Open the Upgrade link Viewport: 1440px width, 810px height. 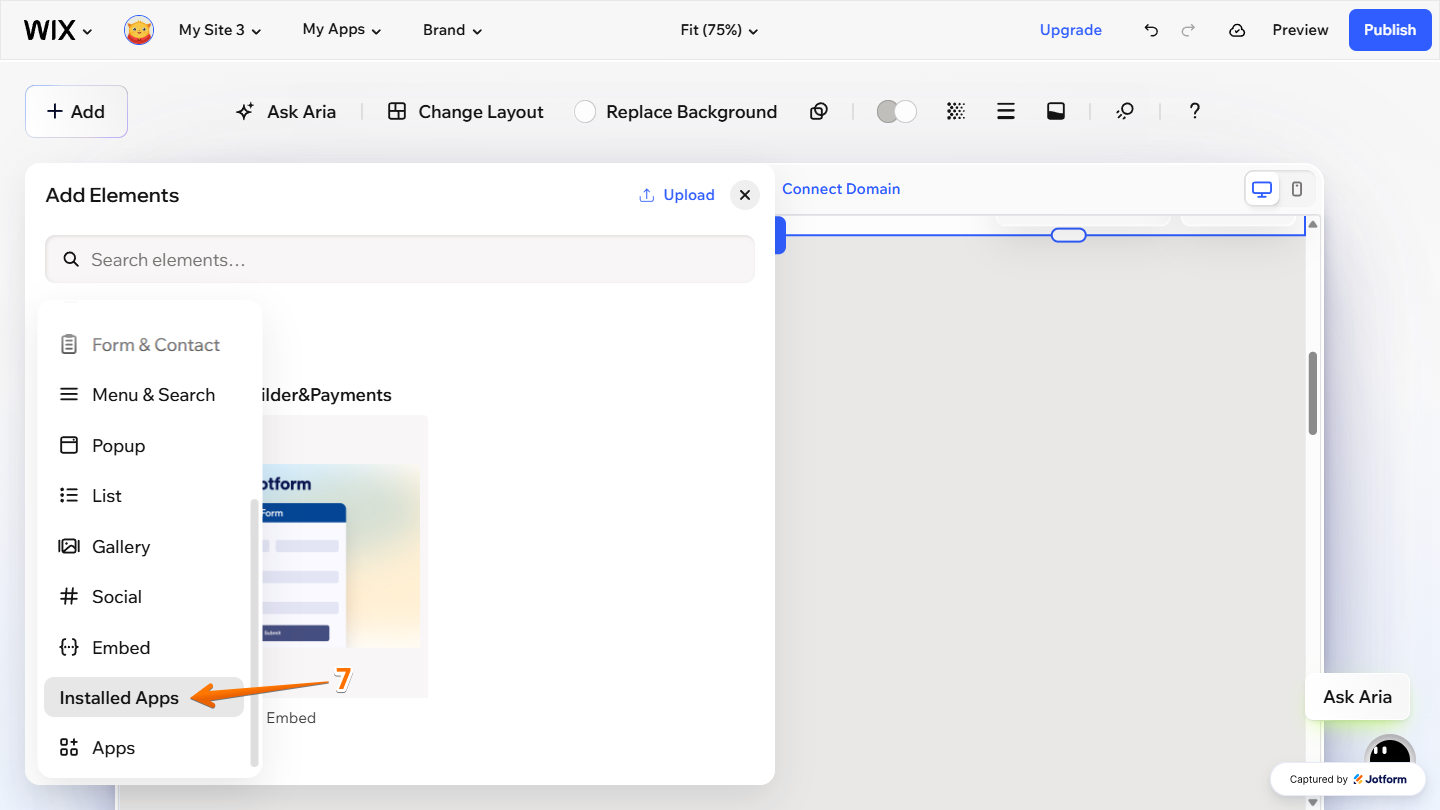pos(1071,30)
